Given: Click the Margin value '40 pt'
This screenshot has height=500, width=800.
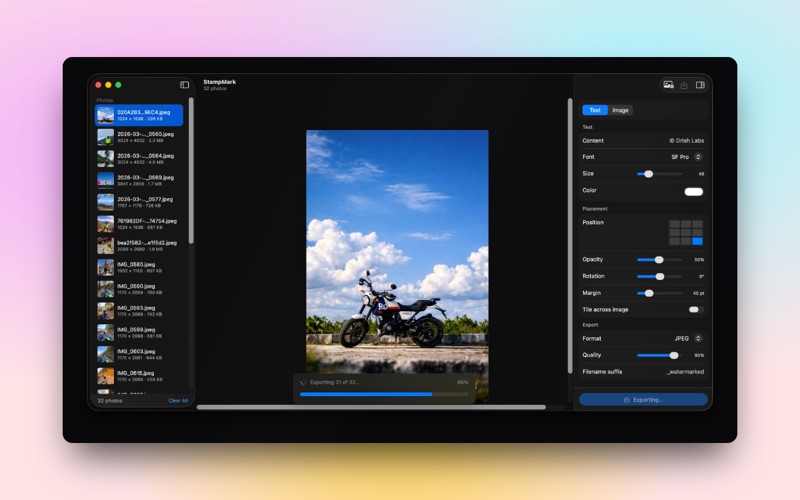Looking at the screenshot, I should [698, 293].
